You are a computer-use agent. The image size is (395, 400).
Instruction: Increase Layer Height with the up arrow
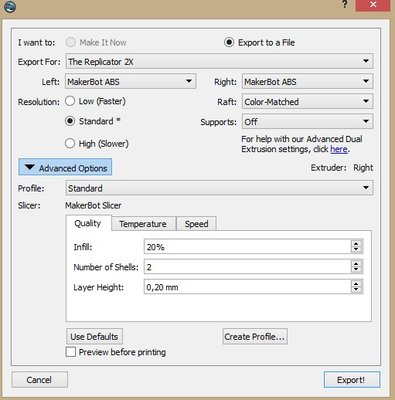pos(356,284)
